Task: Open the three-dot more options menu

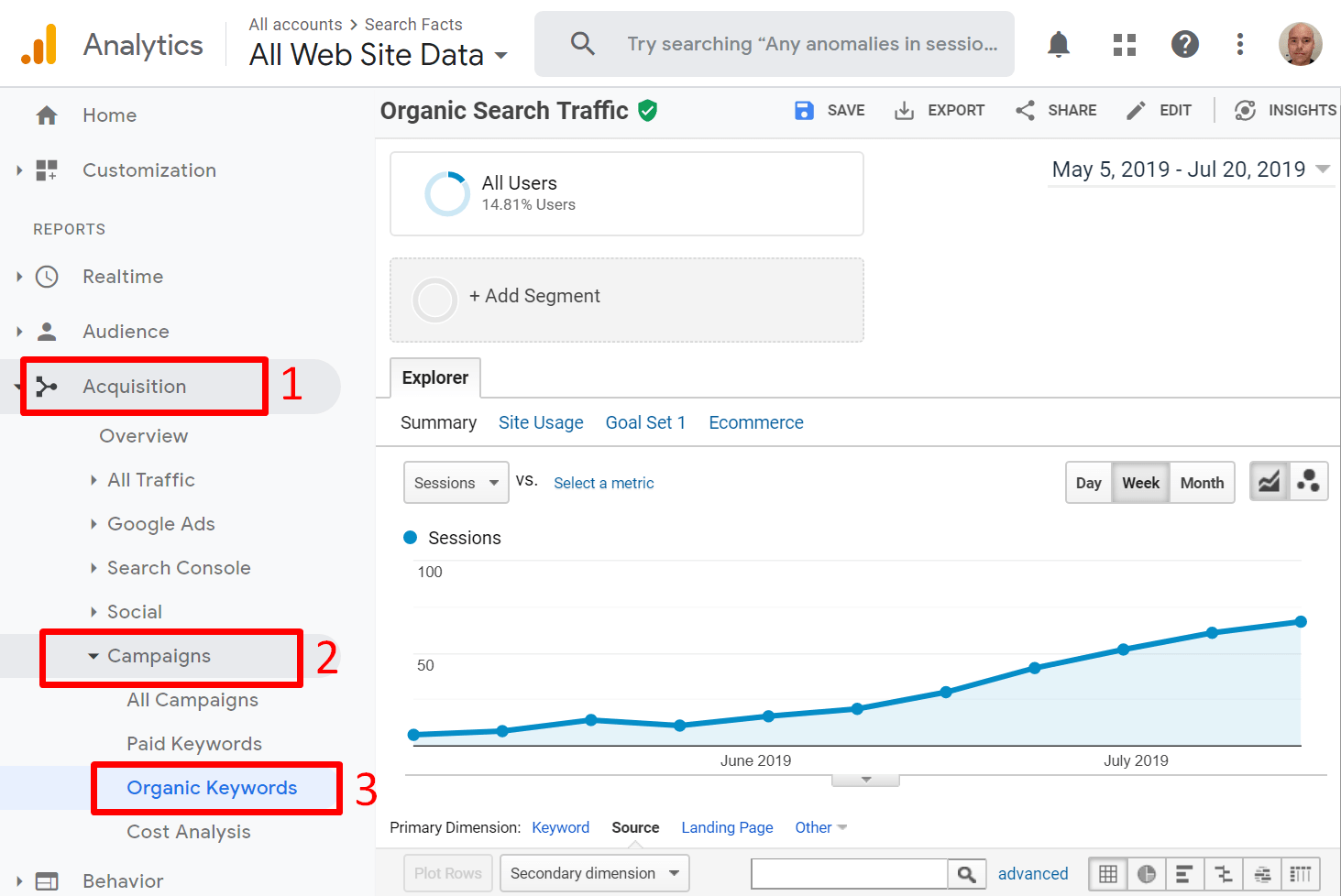Action: [x=1240, y=44]
